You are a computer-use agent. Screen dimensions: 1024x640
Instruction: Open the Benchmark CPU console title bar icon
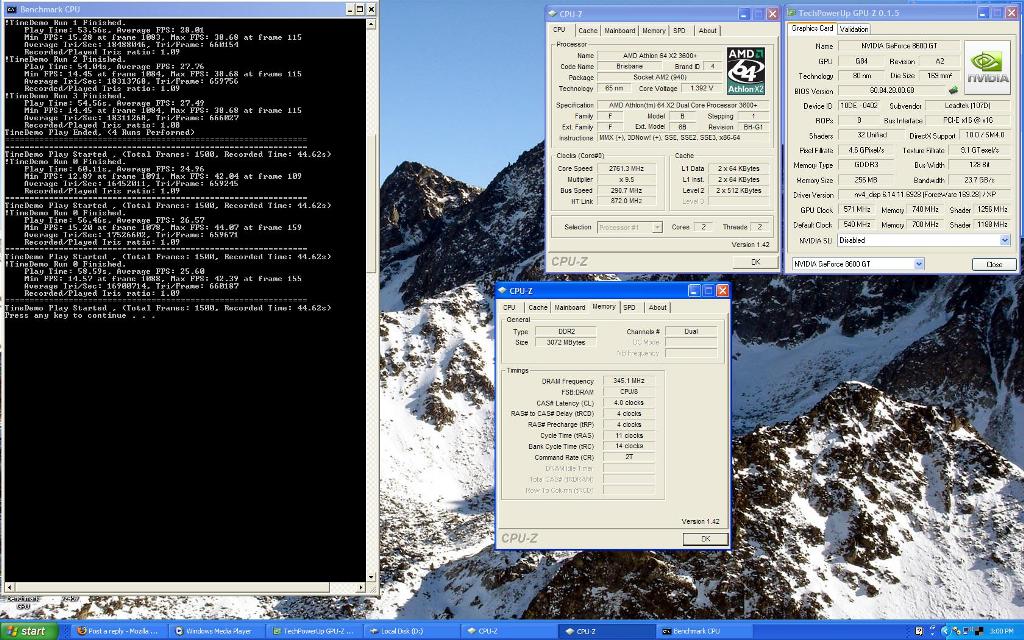(x=11, y=9)
